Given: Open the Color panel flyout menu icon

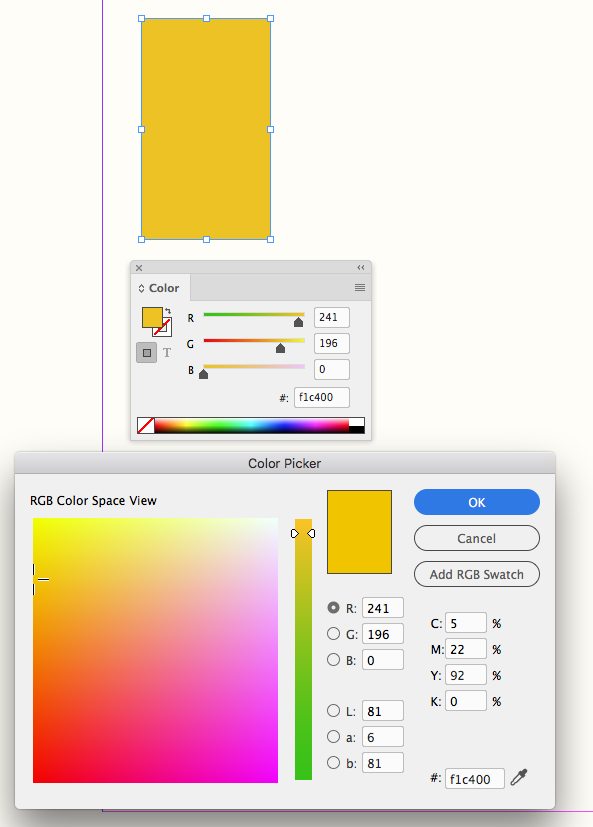Looking at the screenshot, I should 359,288.
